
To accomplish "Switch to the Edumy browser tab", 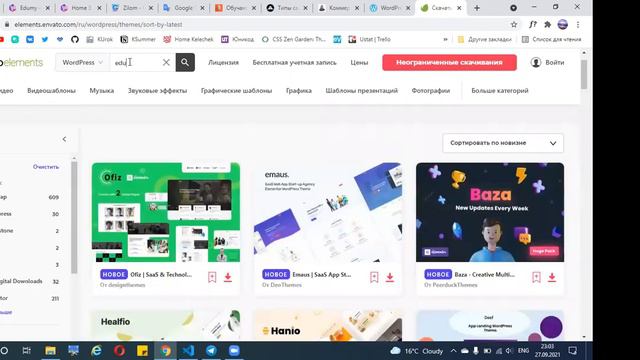I will pyautogui.click(x=29, y=8).
